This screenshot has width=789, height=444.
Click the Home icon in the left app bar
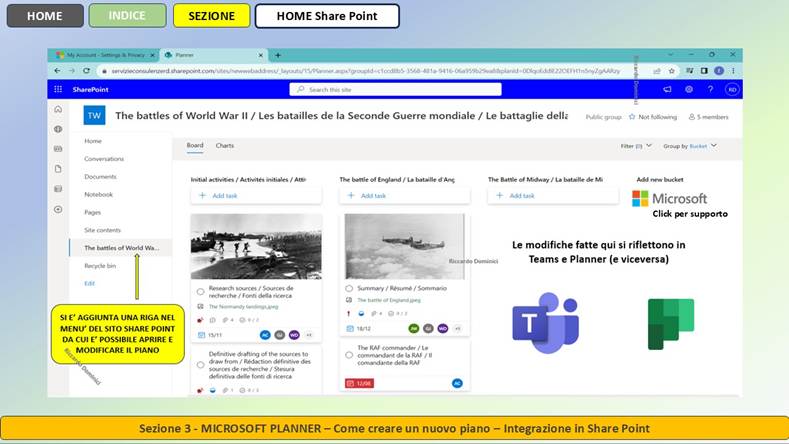[x=58, y=109]
